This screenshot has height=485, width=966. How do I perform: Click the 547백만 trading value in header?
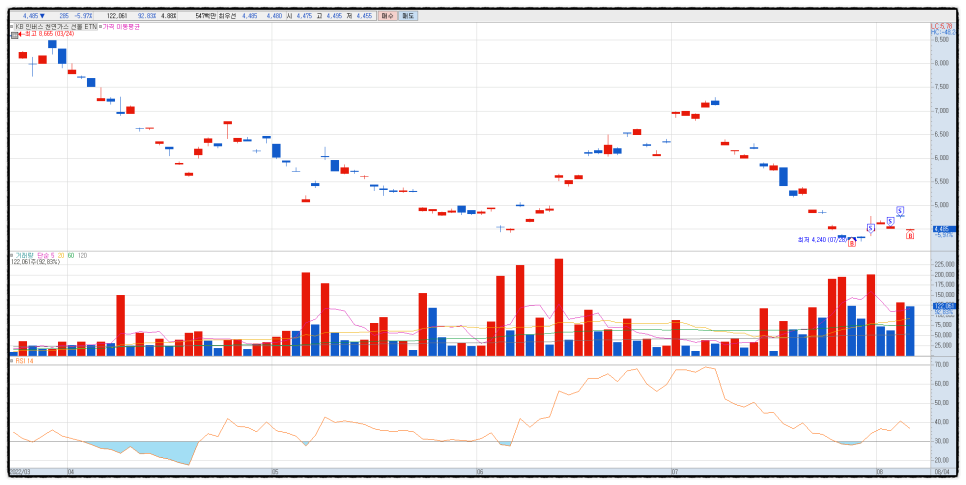tap(206, 16)
